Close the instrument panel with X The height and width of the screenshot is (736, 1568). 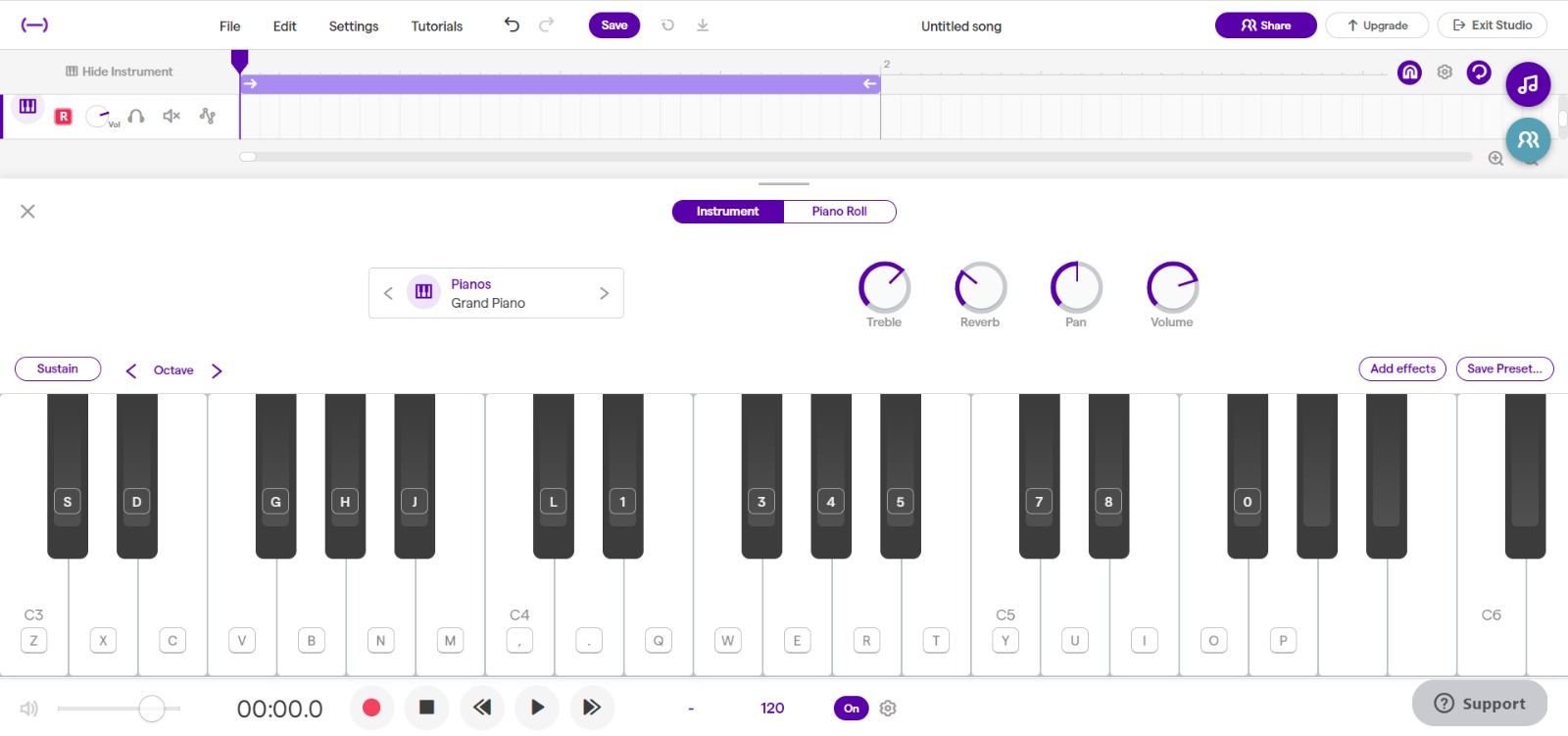coord(27,211)
